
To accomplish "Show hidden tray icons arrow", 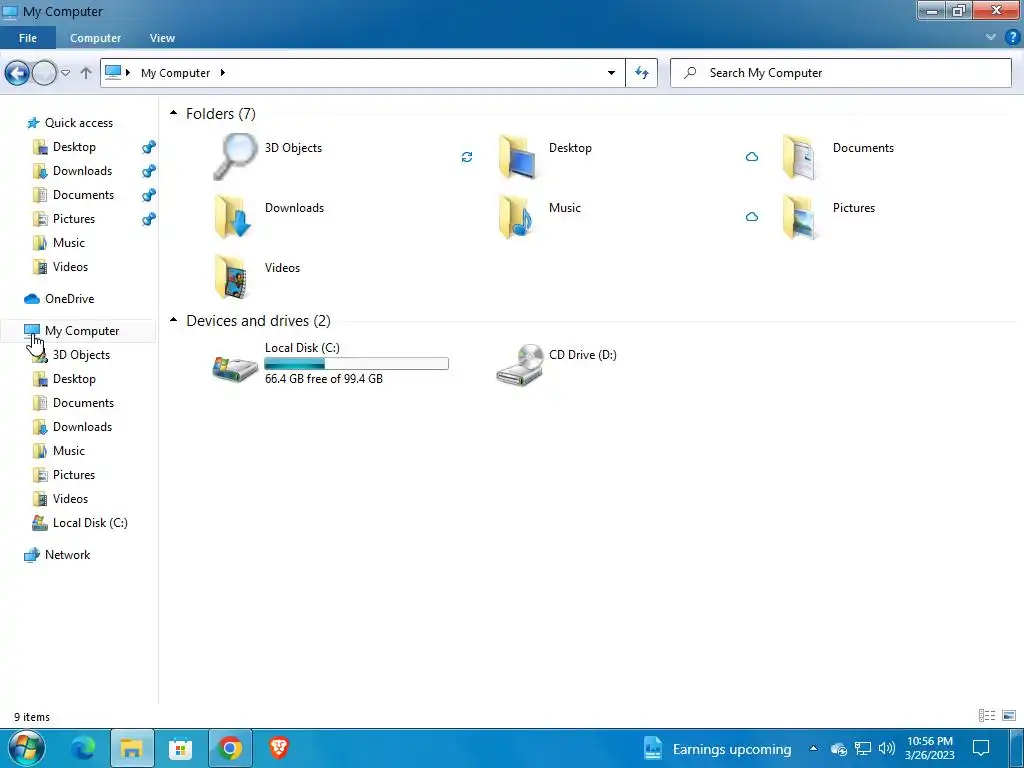I will coord(813,748).
